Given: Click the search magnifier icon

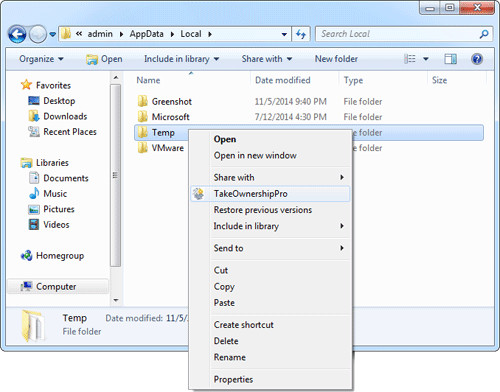Looking at the screenshot, I should point(484,34).
